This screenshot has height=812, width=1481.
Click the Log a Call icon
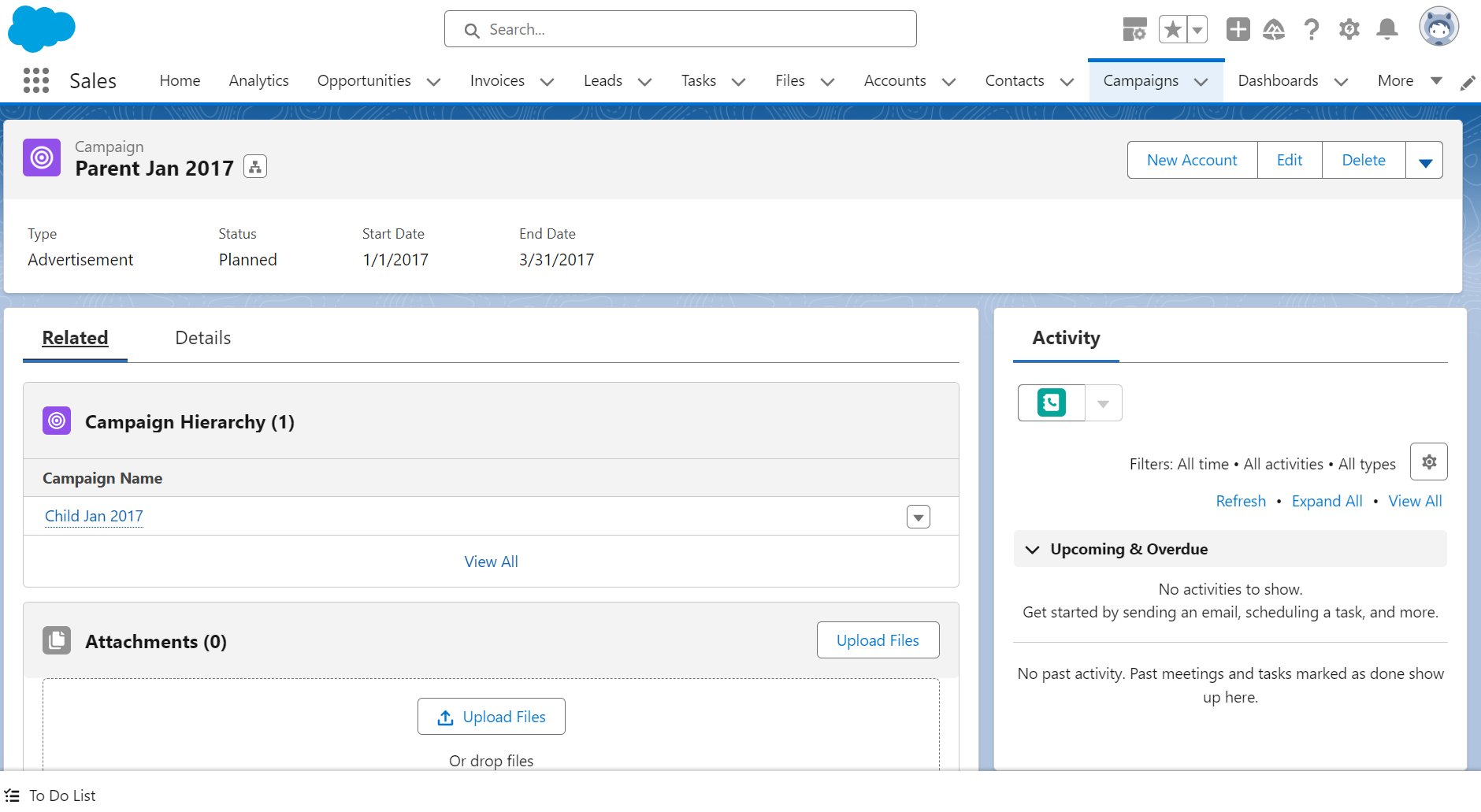pos(1051,403)
